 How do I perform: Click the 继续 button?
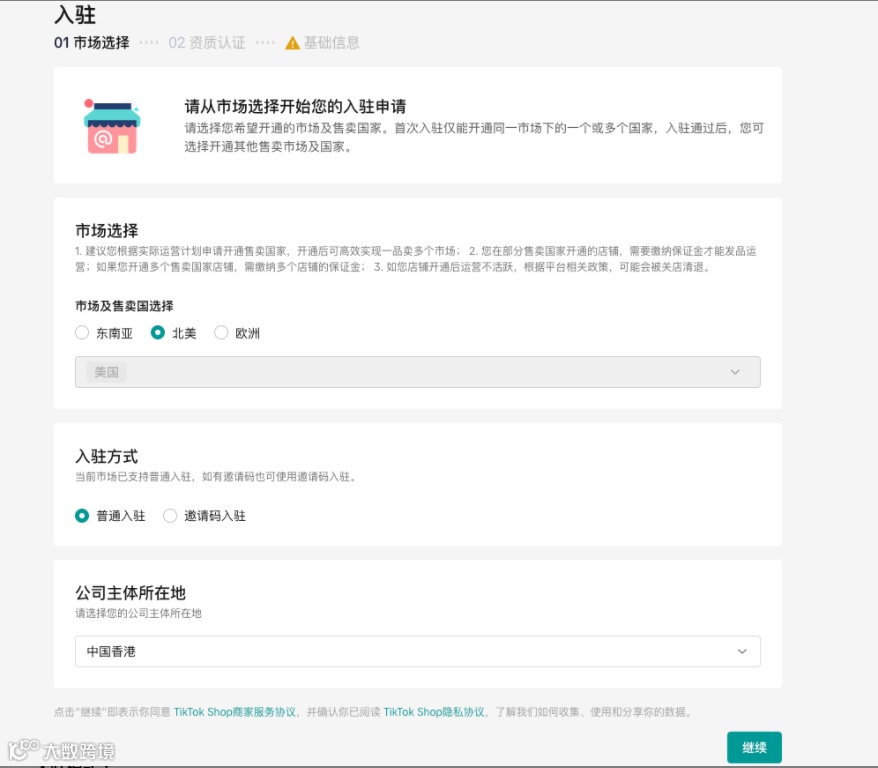point(754,747)
